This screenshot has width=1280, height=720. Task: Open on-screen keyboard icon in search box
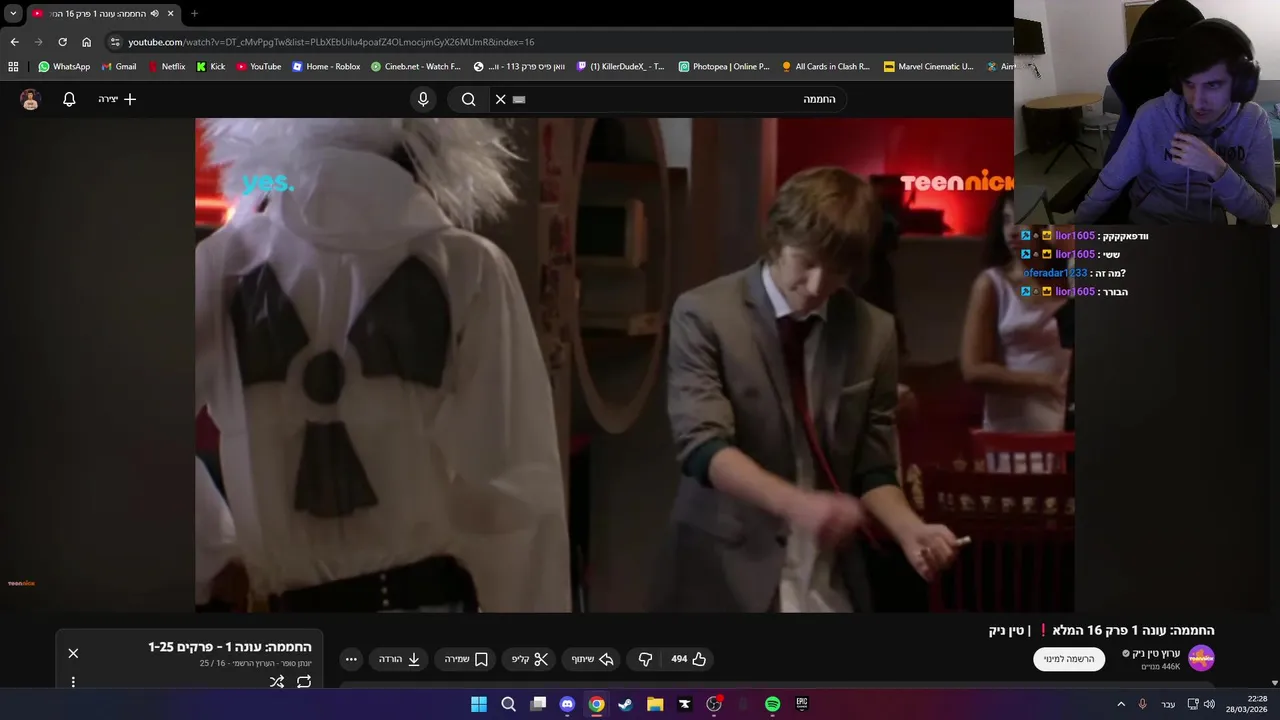(x=519, y=99)
